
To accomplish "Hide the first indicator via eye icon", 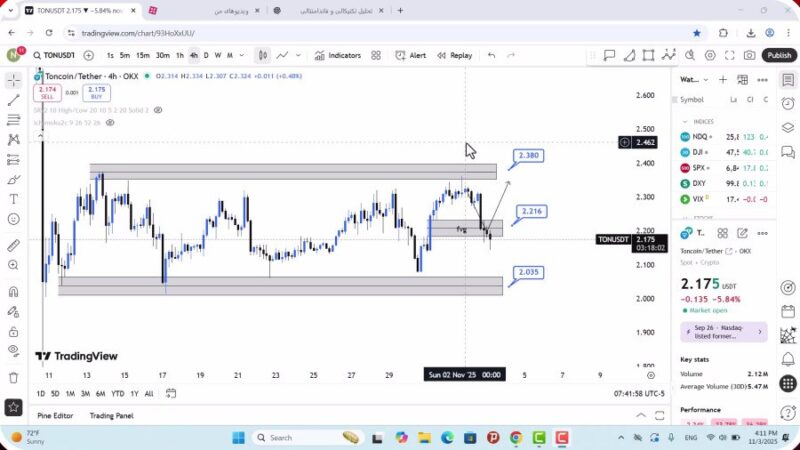I will point(158,109).
